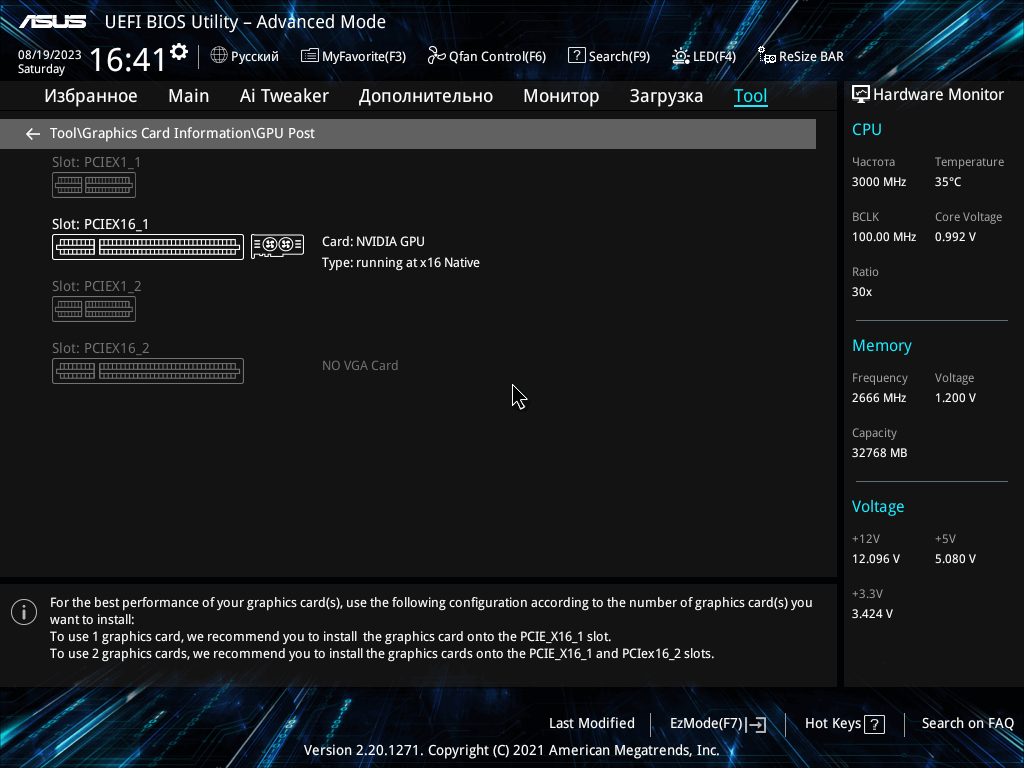Select the PCIEX16_1 slot graphic
Screen dimensions: 1024x768
tap(148, 247)
